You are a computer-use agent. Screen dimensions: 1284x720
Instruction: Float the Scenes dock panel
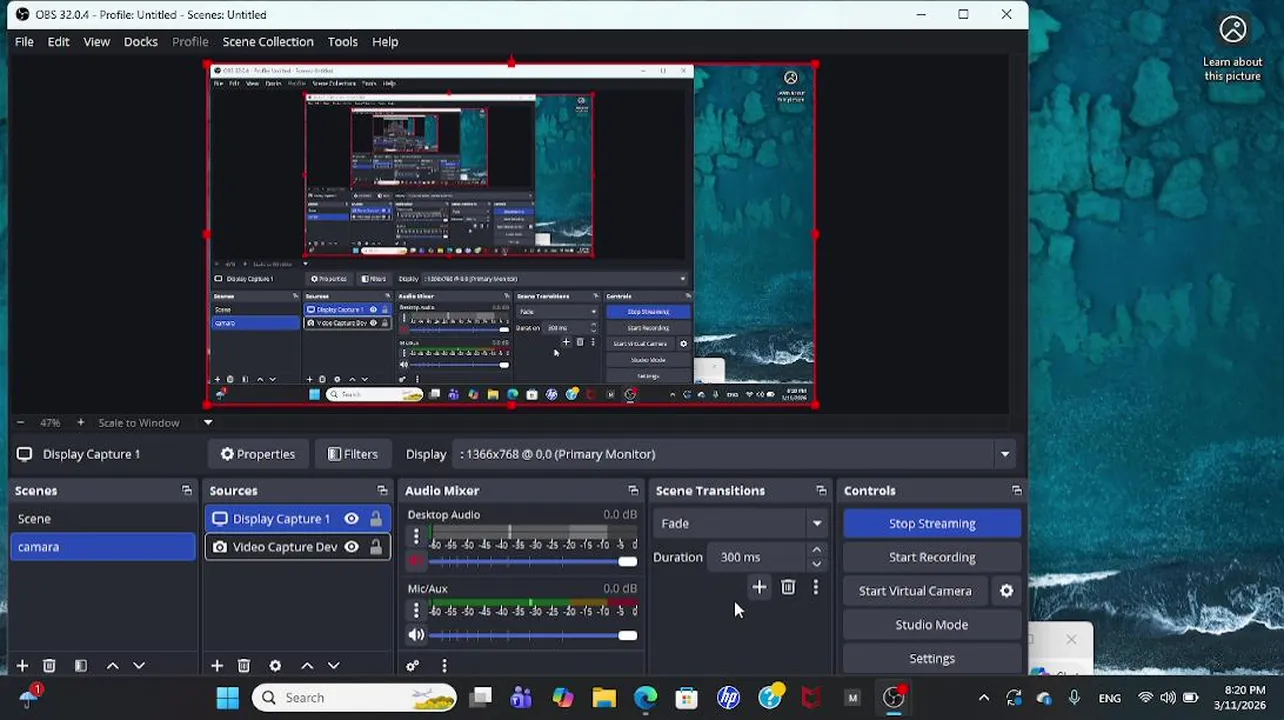click(187, 491)
